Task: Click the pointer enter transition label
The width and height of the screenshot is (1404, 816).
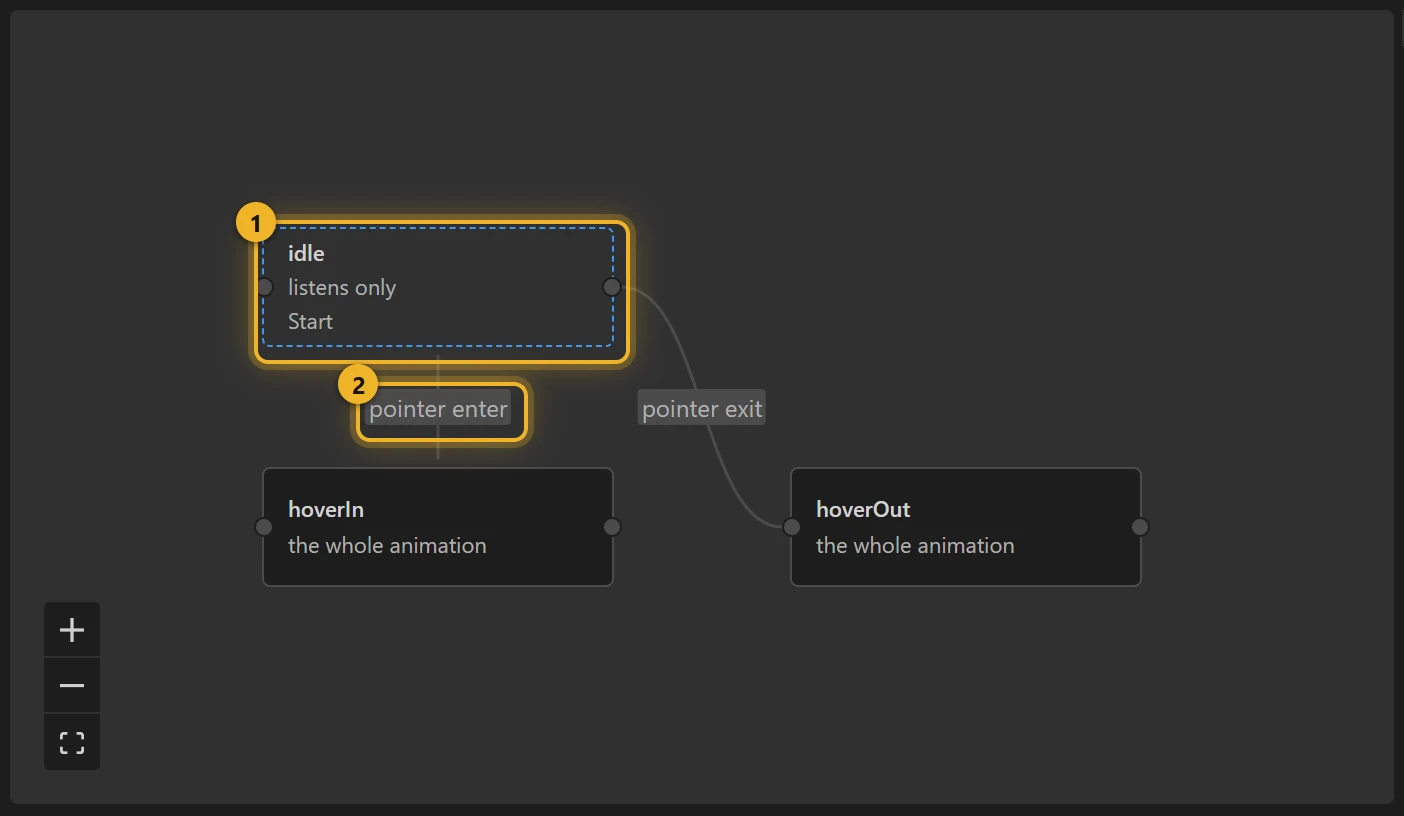Action: 439,408
